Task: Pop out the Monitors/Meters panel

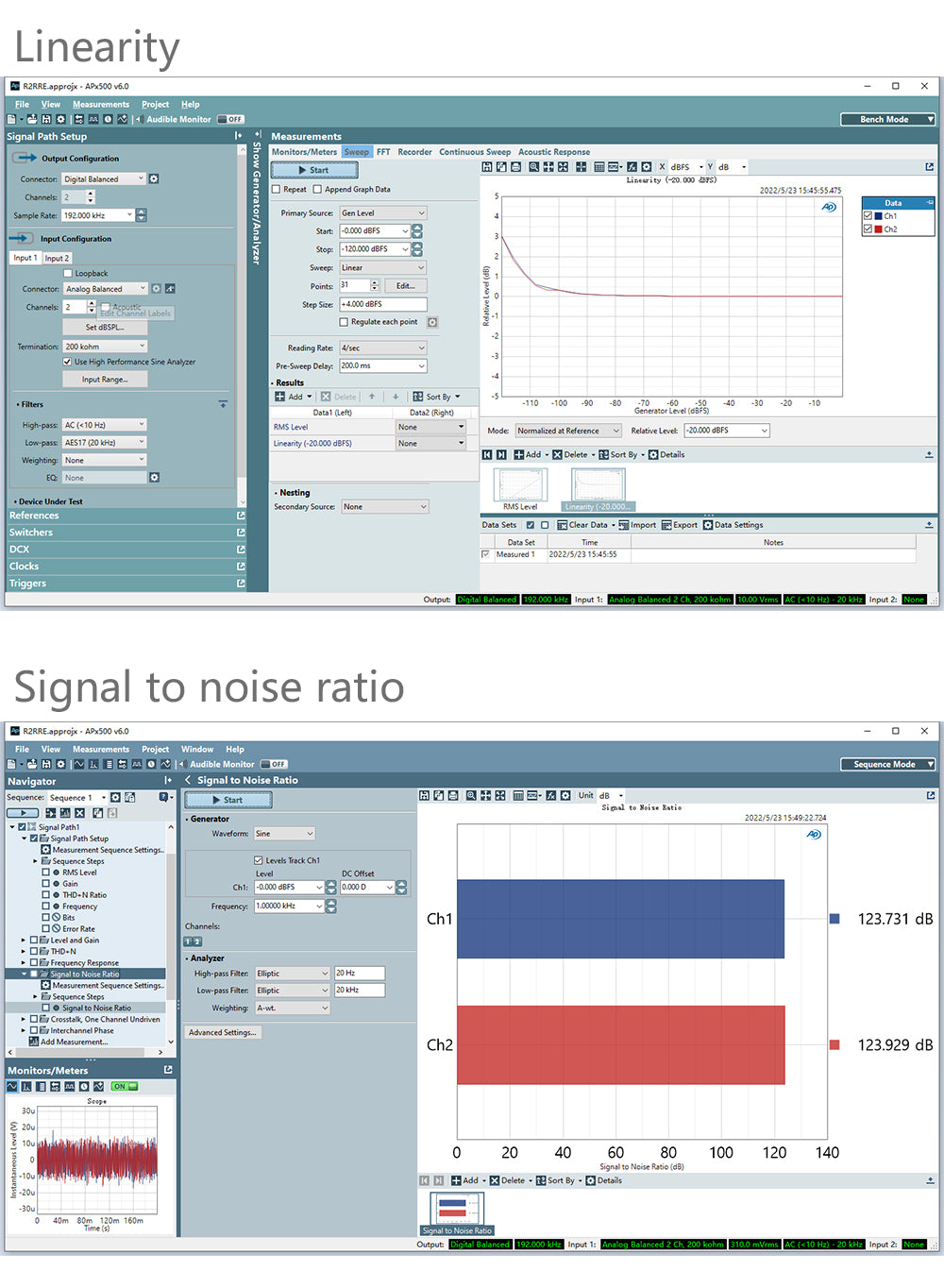Action: coord(168,1070)
